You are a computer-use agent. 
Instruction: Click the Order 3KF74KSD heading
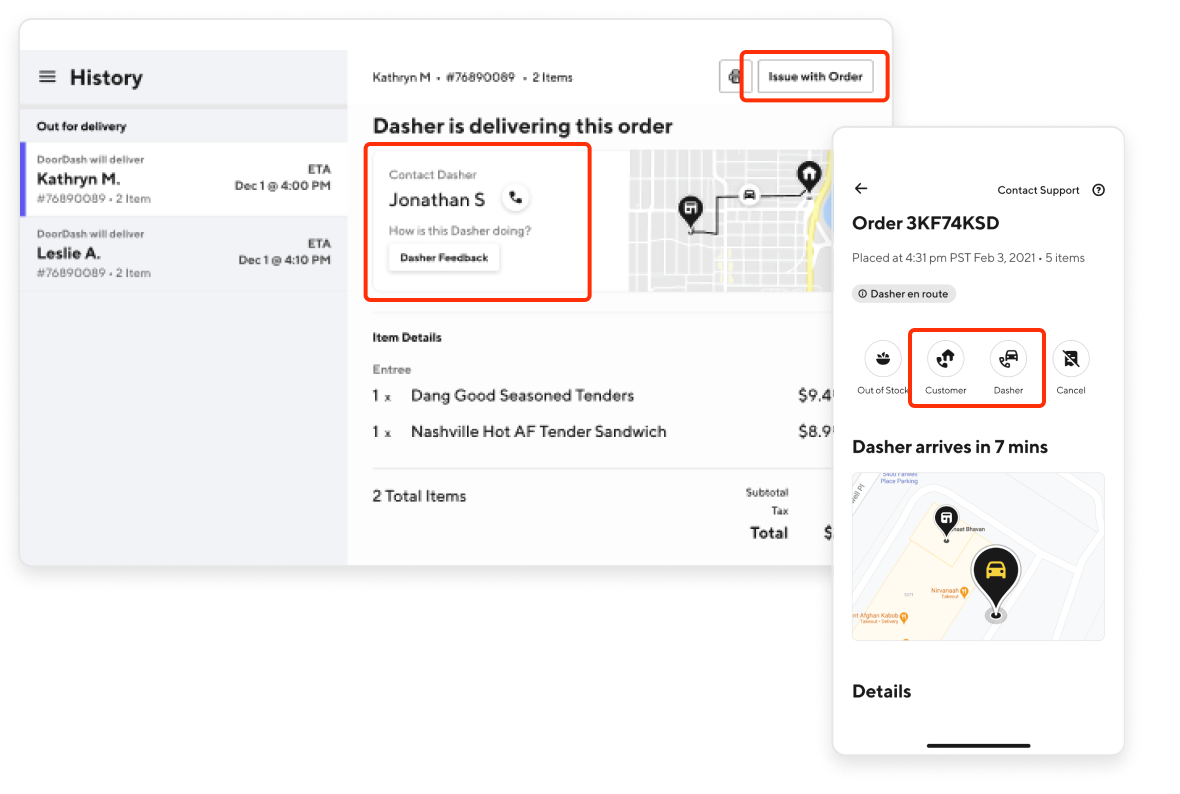[926, 224]
